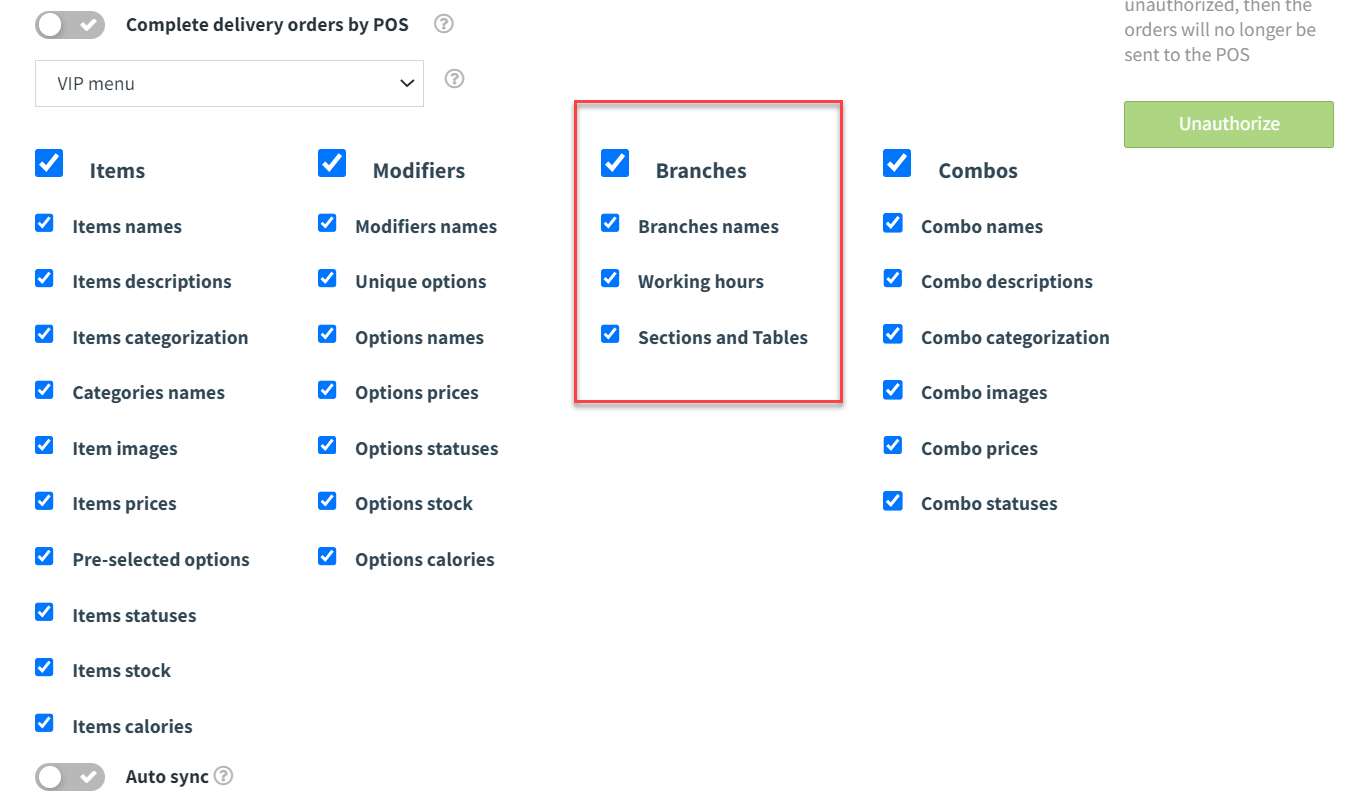Uncheck Branches names checkbox
The image size is (1360, 806).
[x=610, y=223]
